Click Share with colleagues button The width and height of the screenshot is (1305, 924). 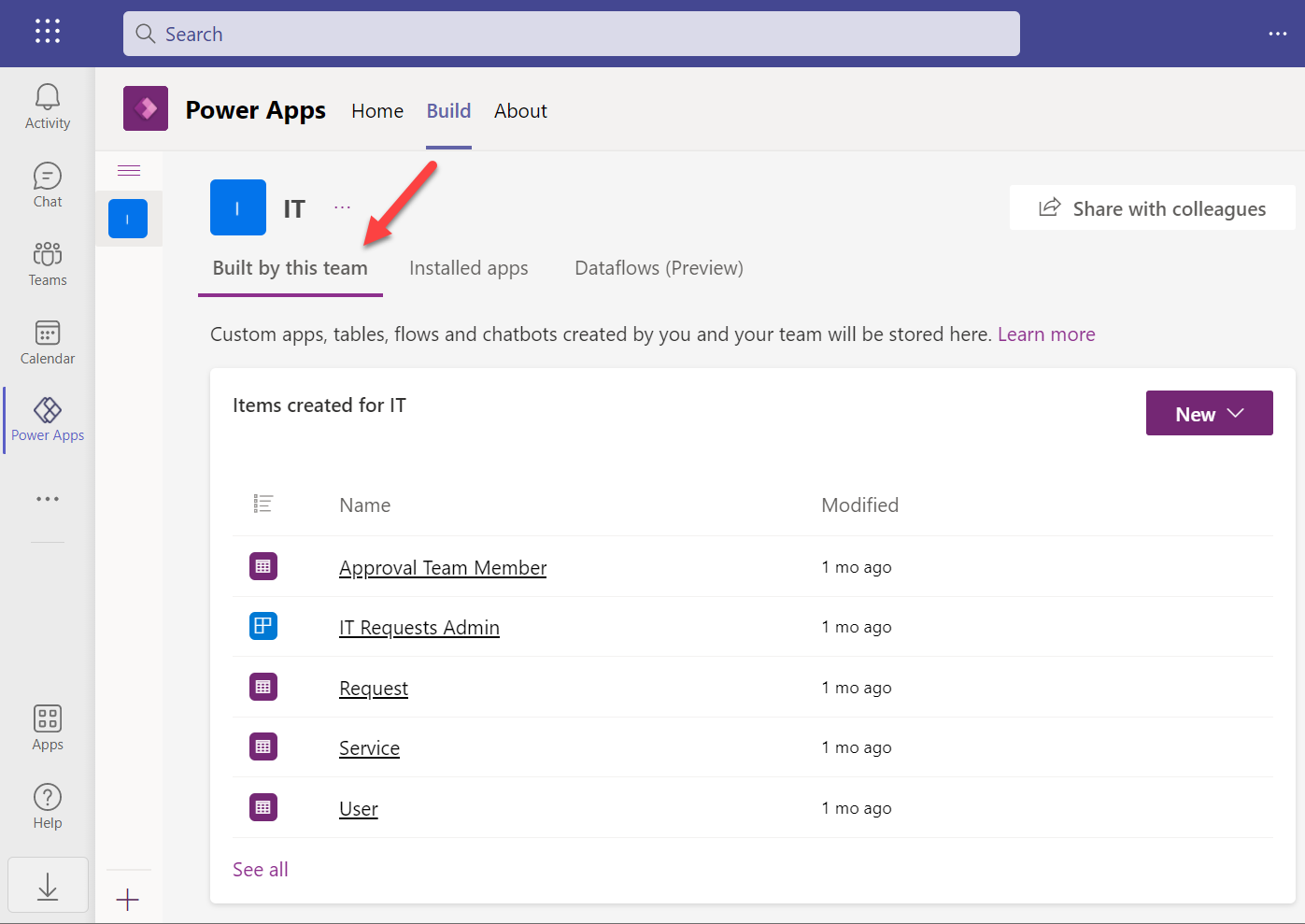(1153, 207)
